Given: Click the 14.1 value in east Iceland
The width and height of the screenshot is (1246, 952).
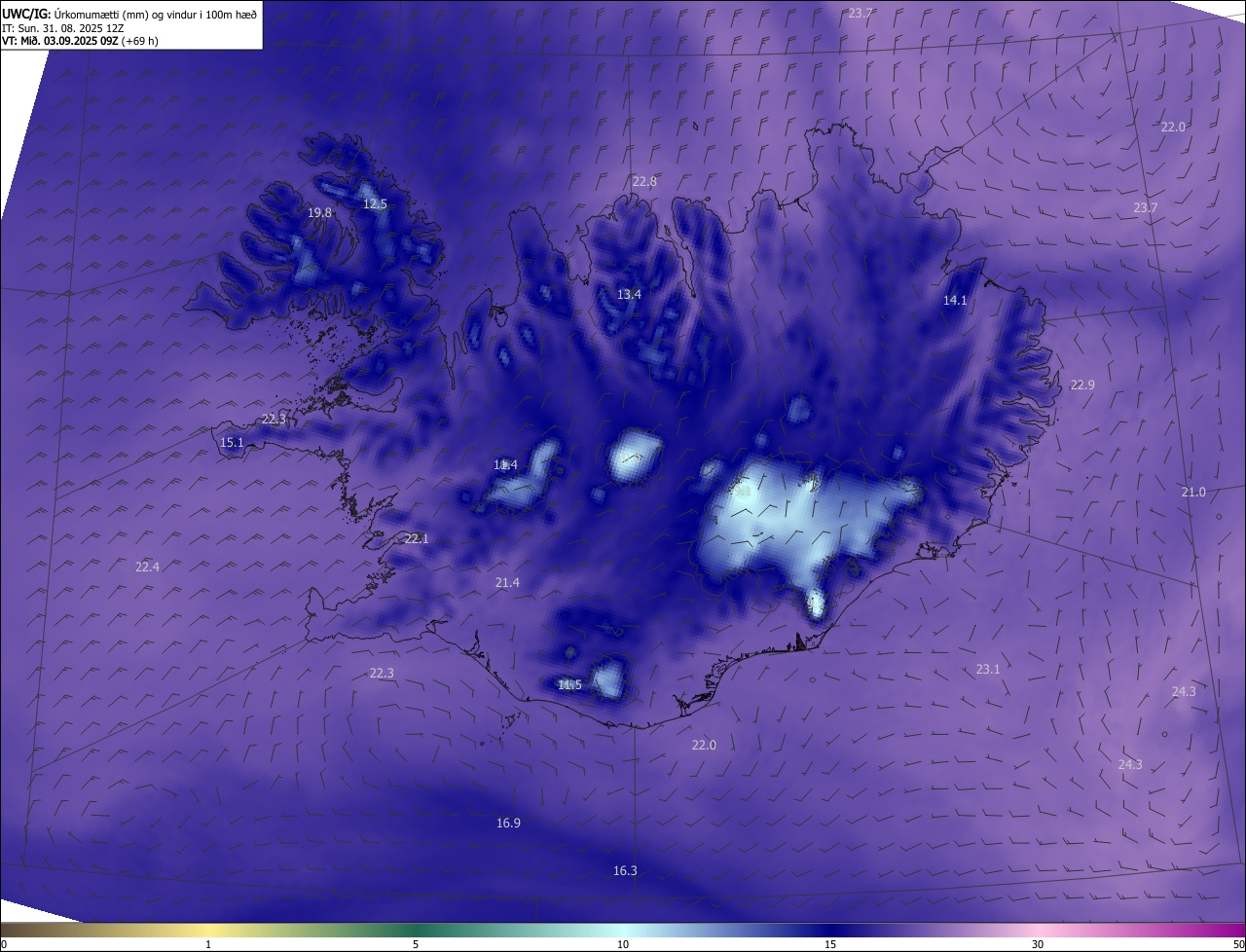Looking at the screenshot, I should point(955,301).
